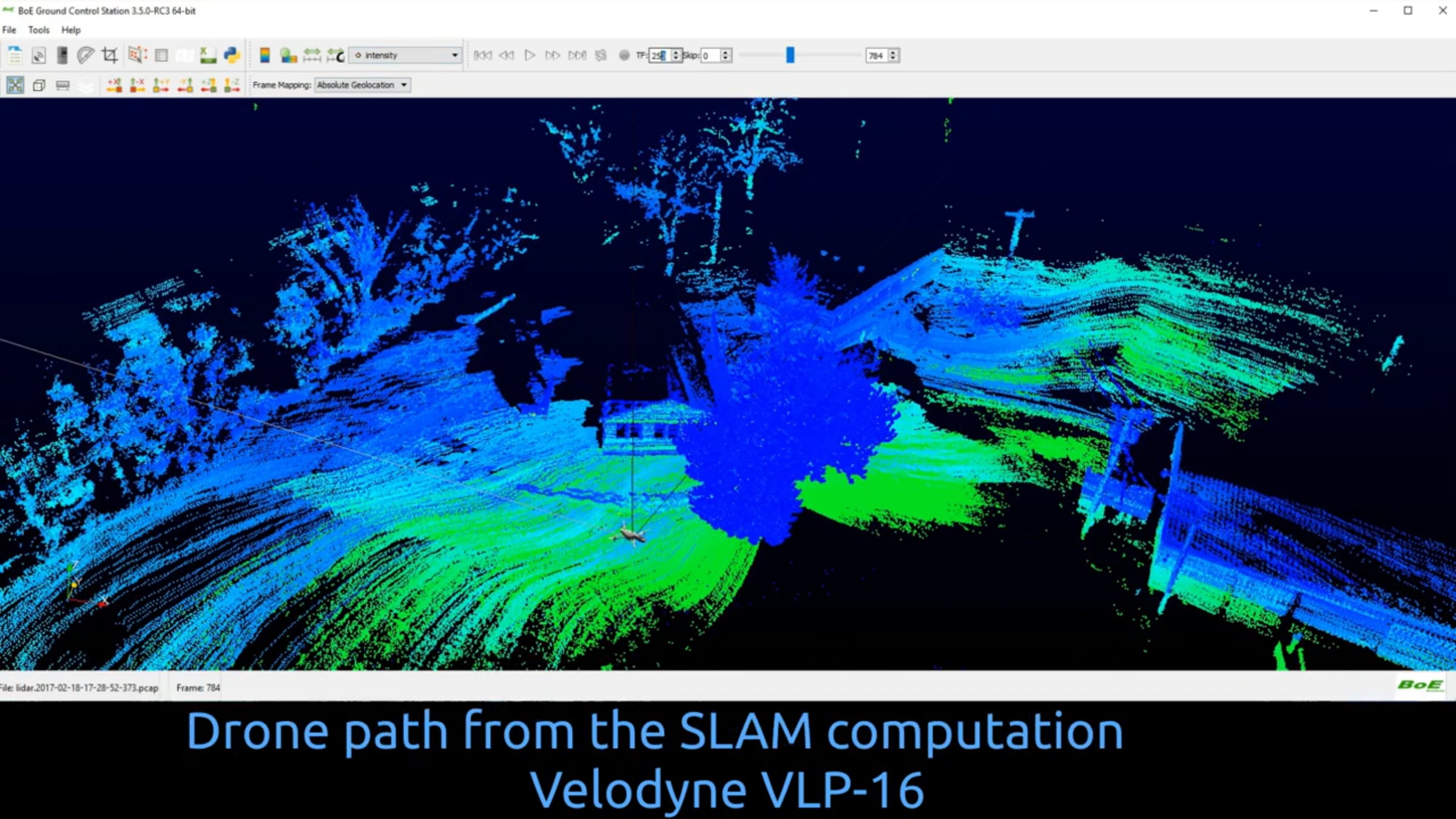This screenshot has height=819, width=1456.
Task: Set view direction to +X
Action: tap(113, 85)
